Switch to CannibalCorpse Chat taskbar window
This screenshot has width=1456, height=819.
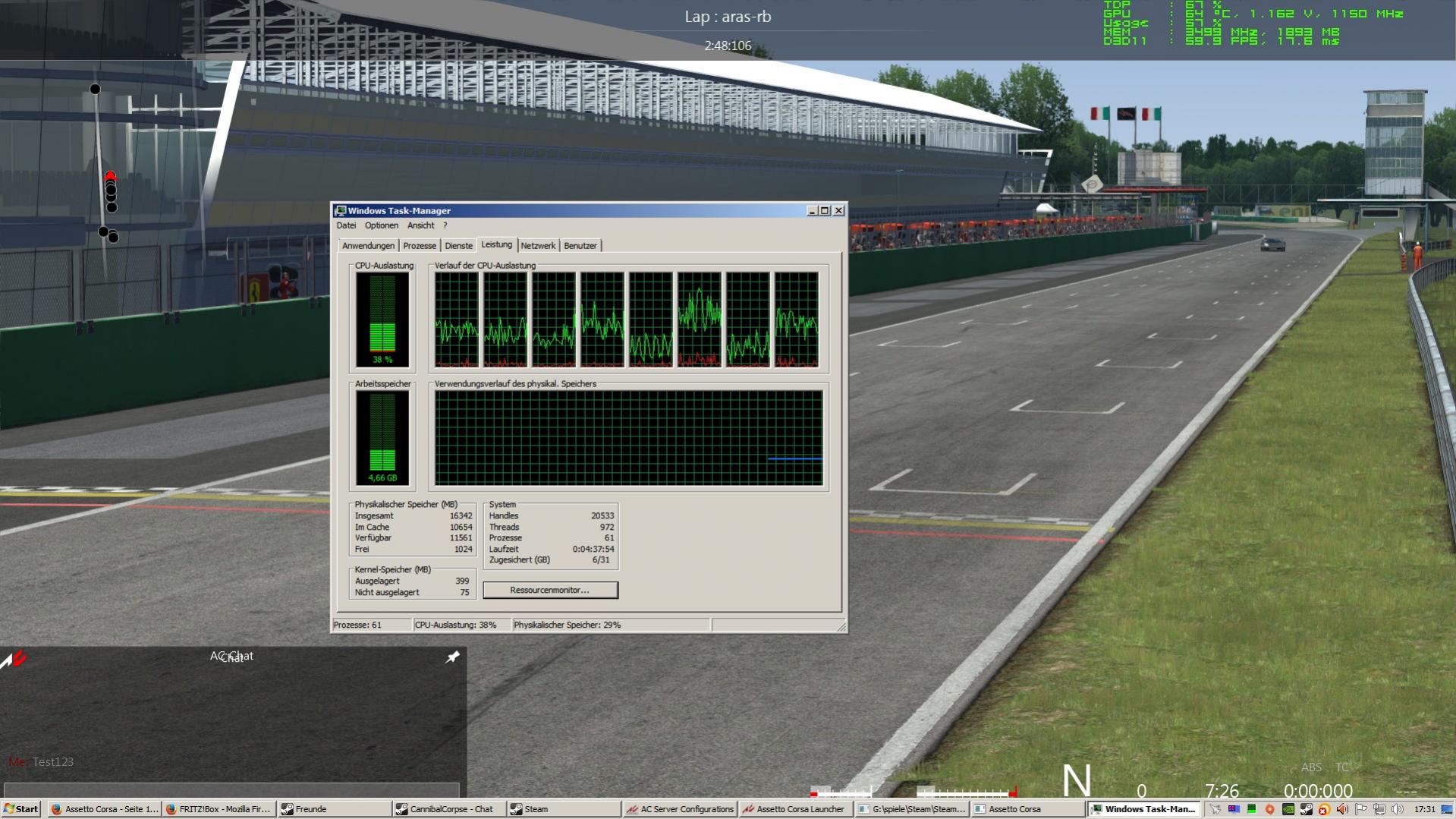pos(449,809)
